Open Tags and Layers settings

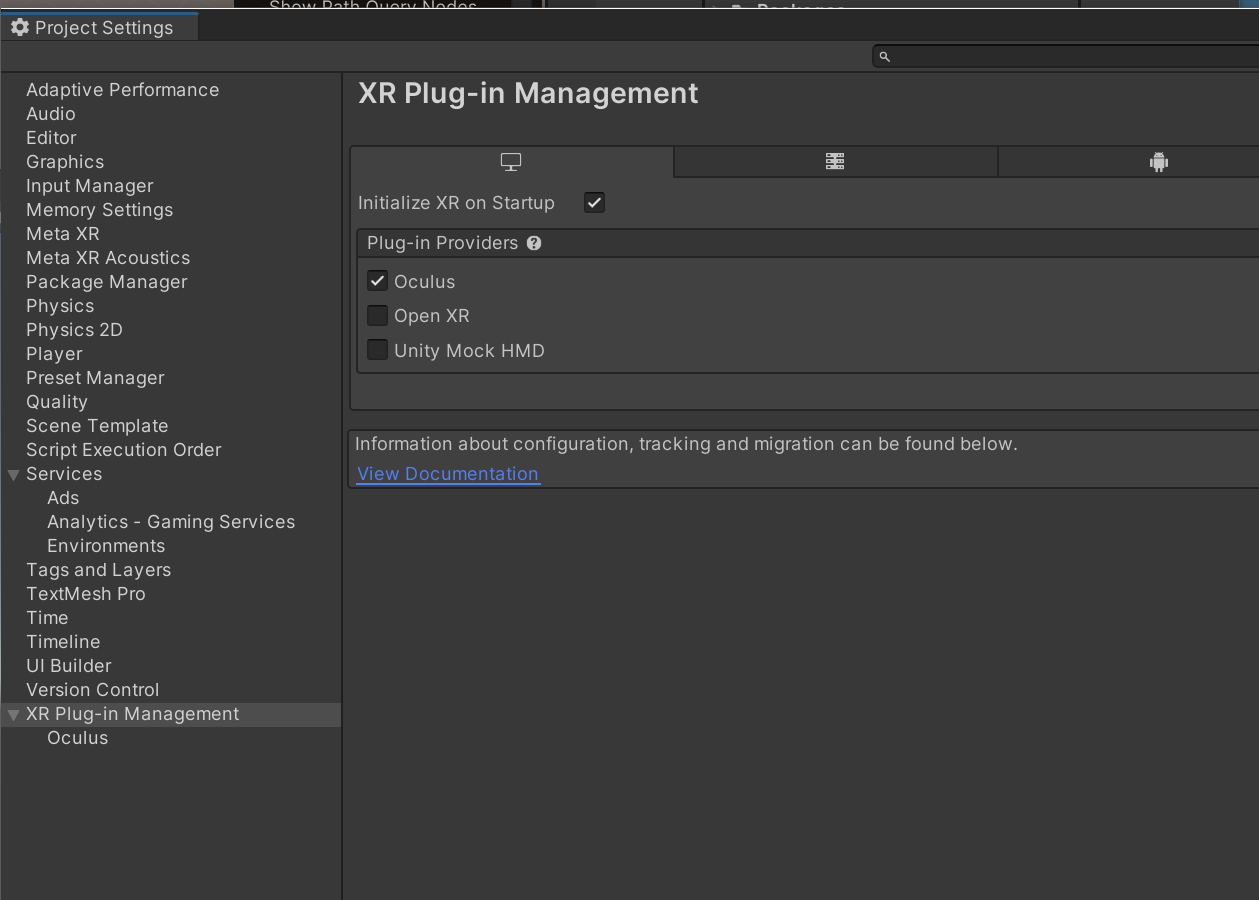point(98,570)
